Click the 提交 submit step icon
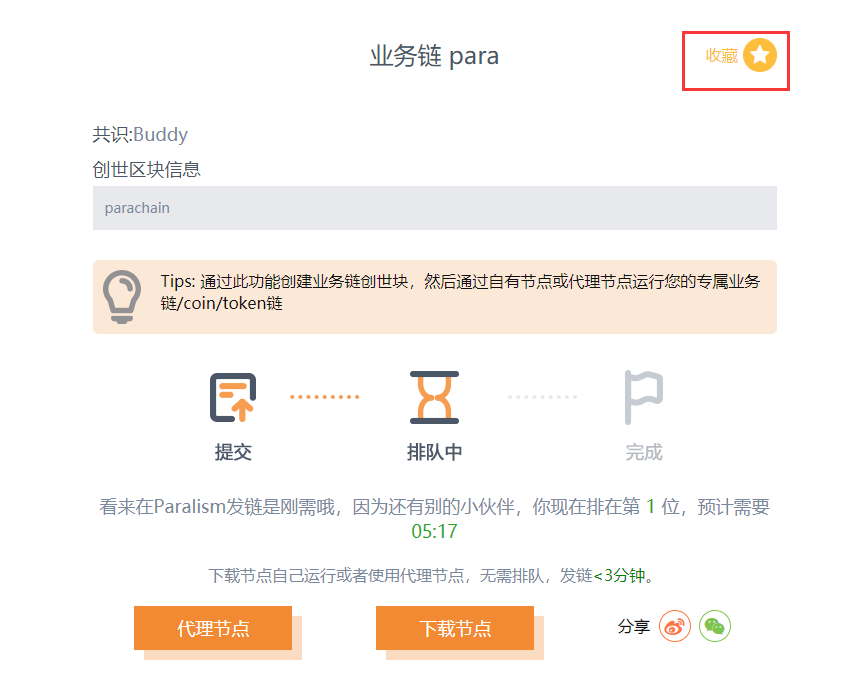Viewport: 855px width, 679px height. [x=233, y=397]
